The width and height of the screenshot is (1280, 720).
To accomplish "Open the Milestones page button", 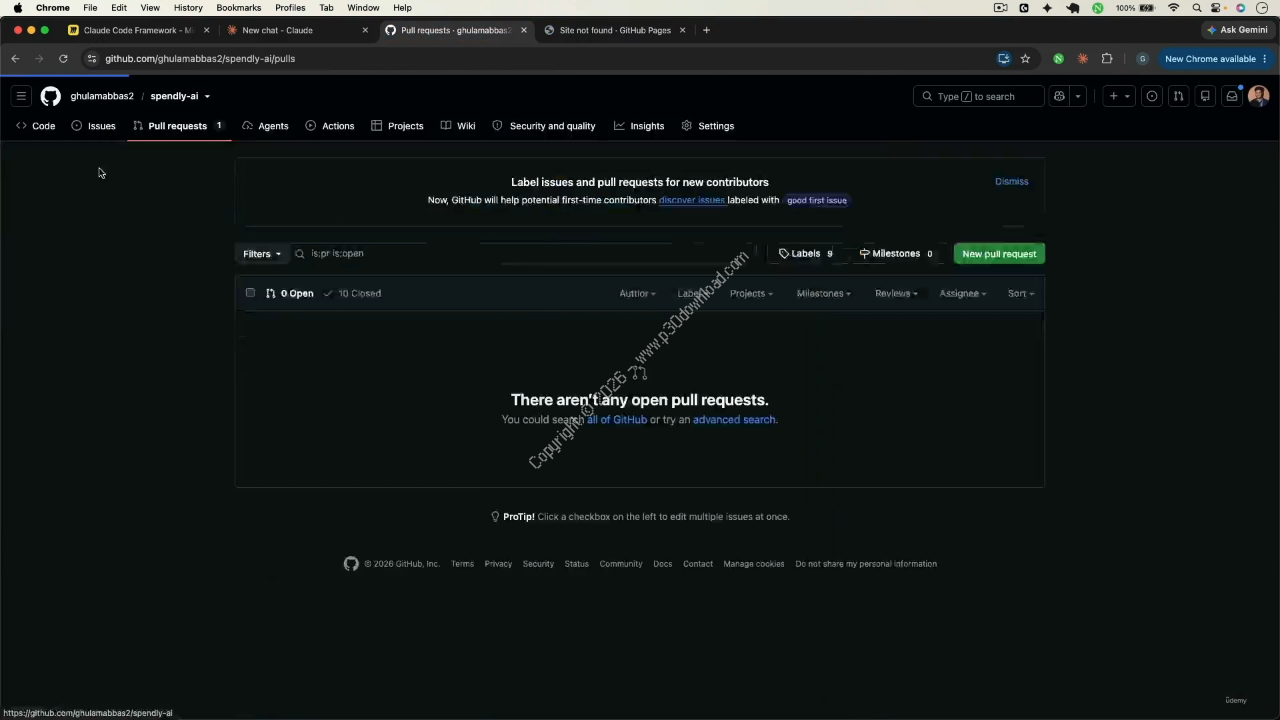I will point(896,254).
